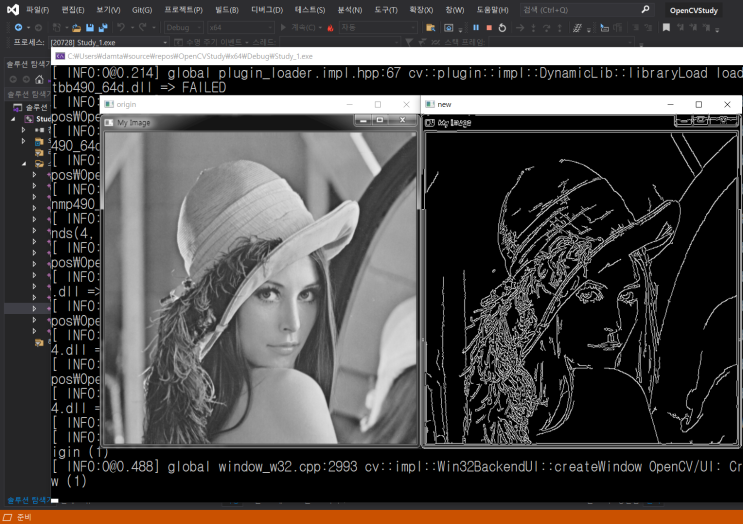This screenshot has height=524, width=743.
Task: Click the undo arrow icon
Action: click(121, 27)
